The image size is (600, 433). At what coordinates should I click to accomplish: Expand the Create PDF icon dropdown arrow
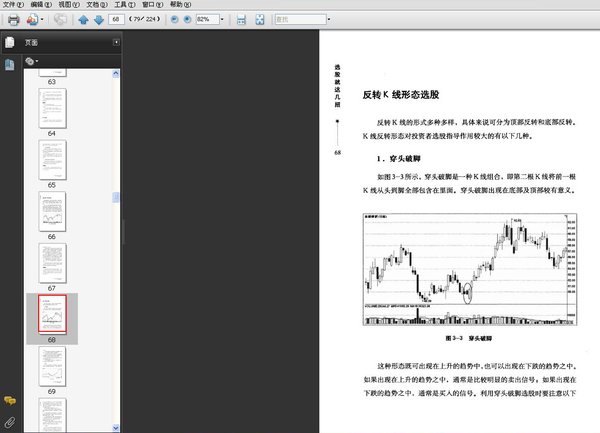tap(42, 20)
